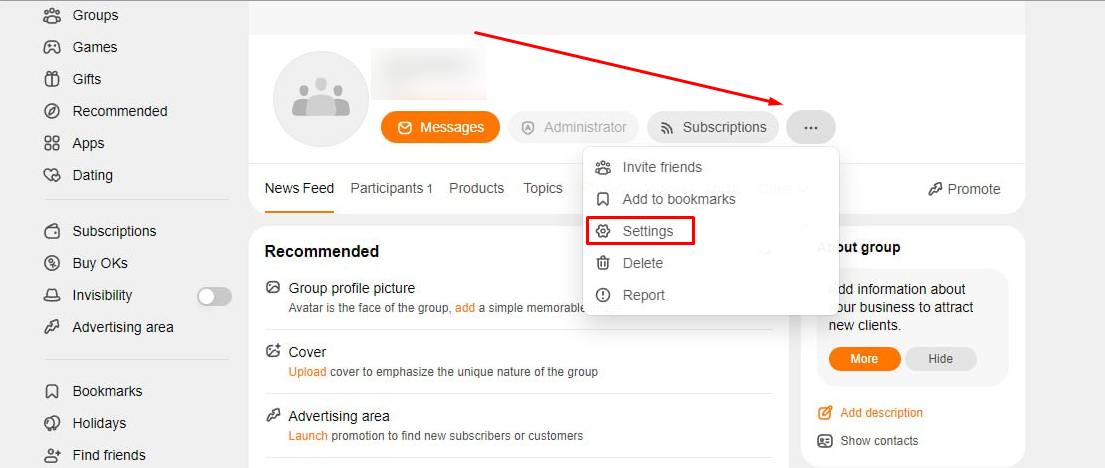Switch to the Participants tab
Screen dimensions: 1105x468
pyautogui.click(x=391, y=188)
